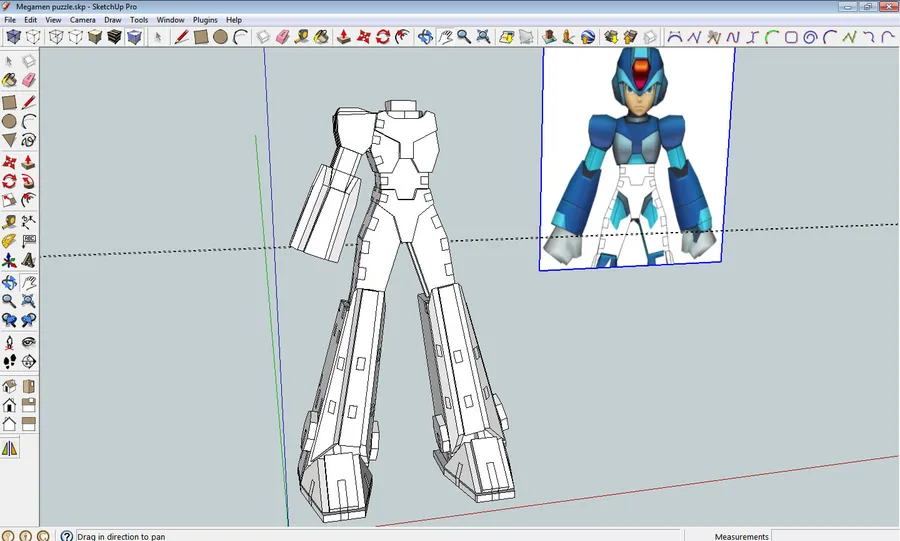Select the Section Plane tool
Screen dimensions: 900x541
pyautogui.click(x=28, y=361)
